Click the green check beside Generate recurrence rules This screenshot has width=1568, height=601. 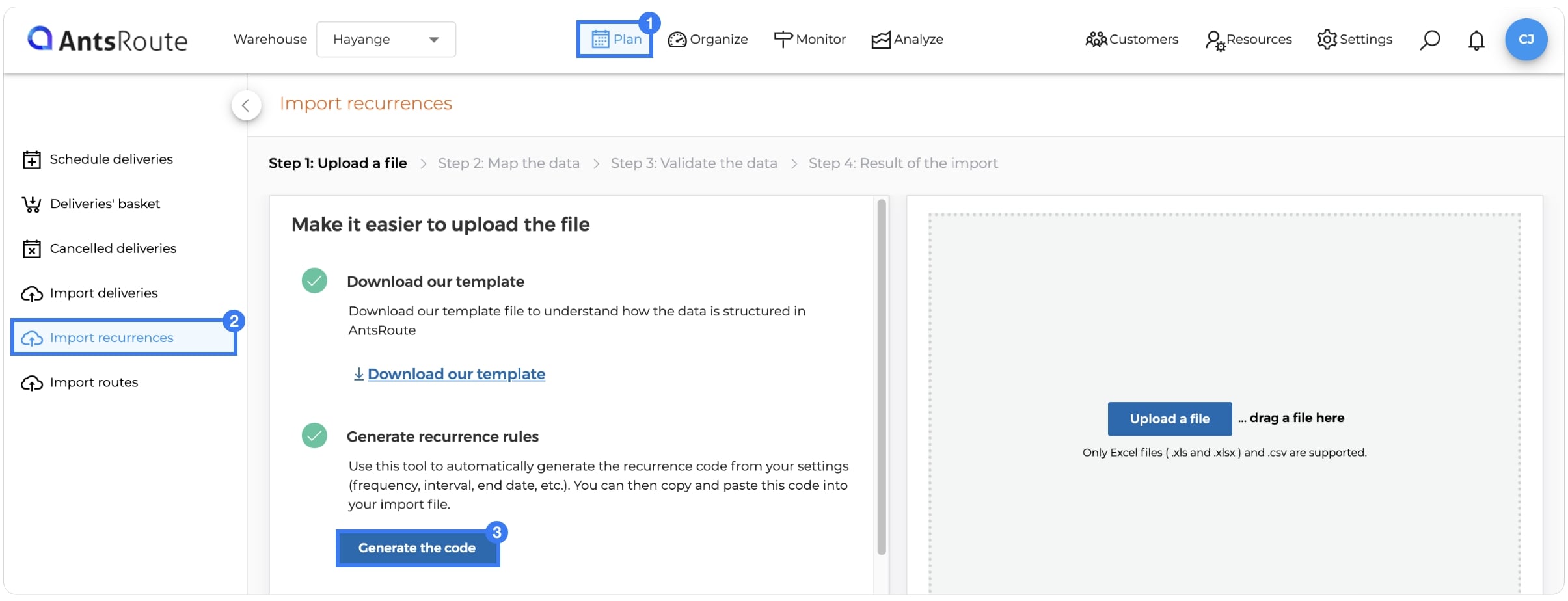tap(314, 436)
